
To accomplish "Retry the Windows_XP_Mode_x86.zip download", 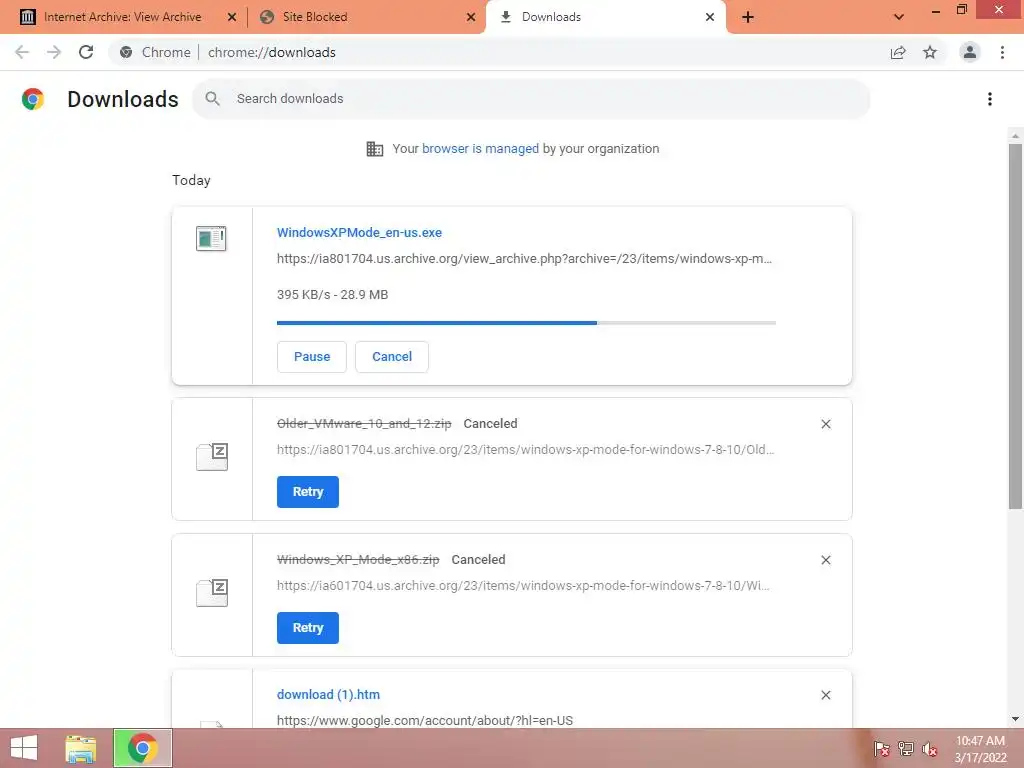I will point(308,628).
